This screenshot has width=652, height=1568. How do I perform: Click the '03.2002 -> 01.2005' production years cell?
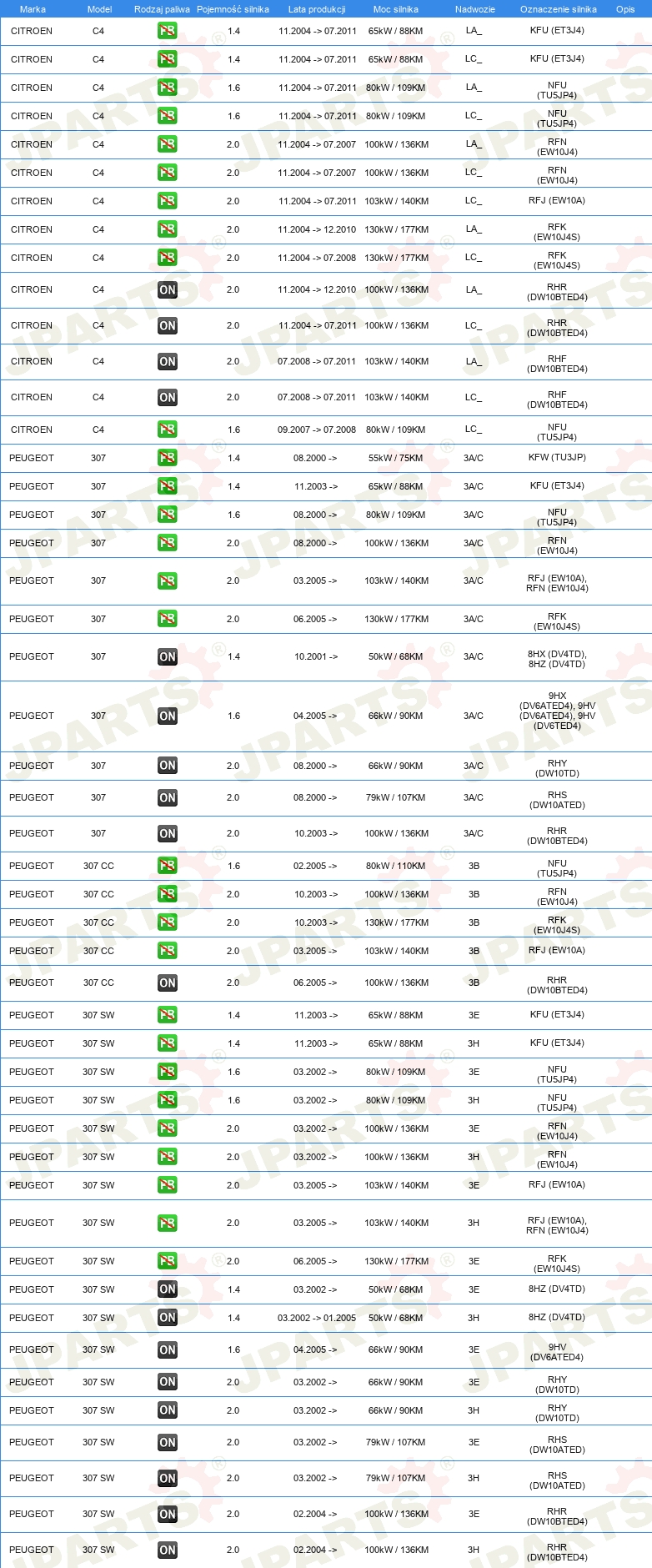317,1318
